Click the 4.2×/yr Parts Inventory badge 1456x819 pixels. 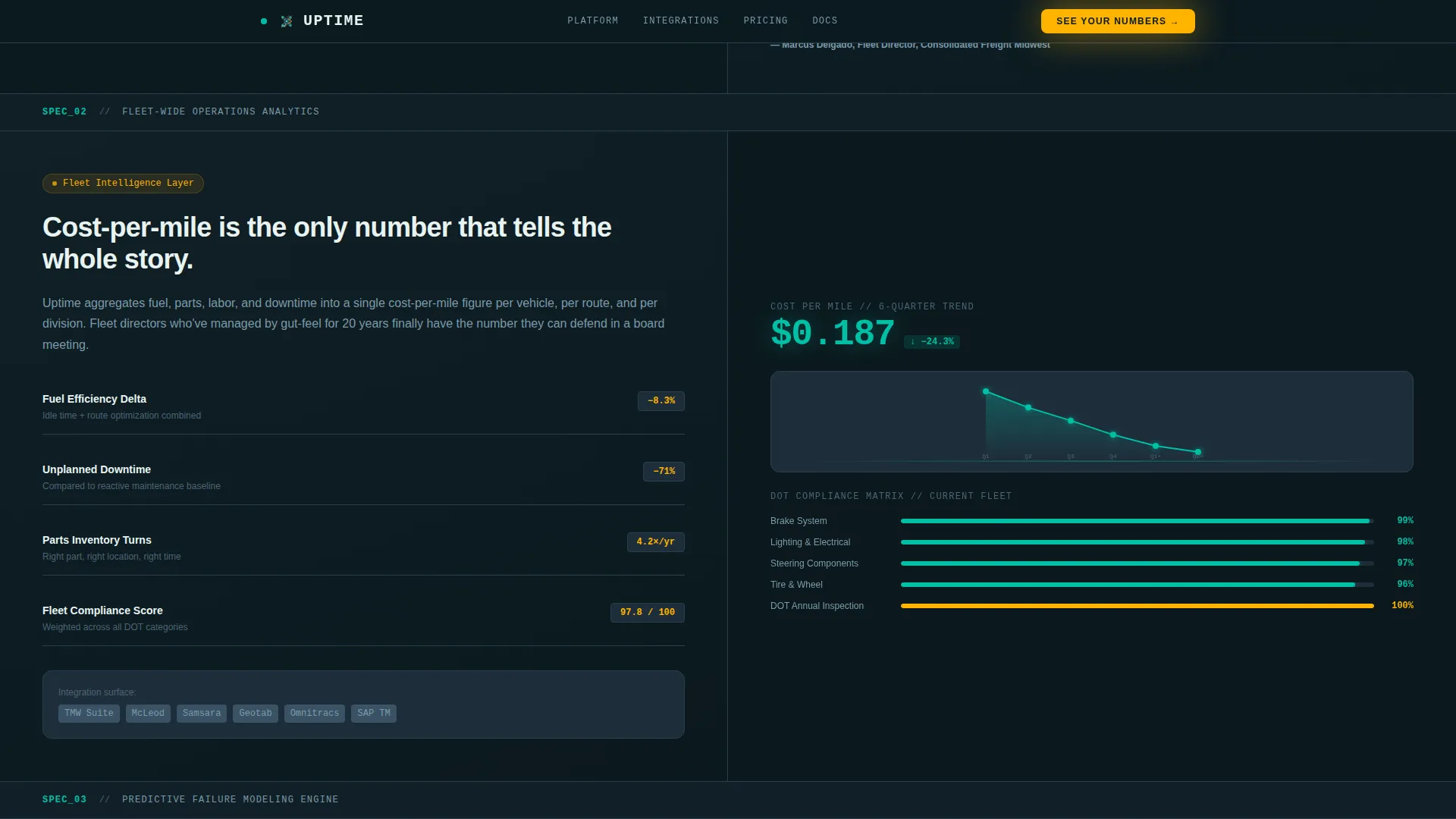point(656,542)
